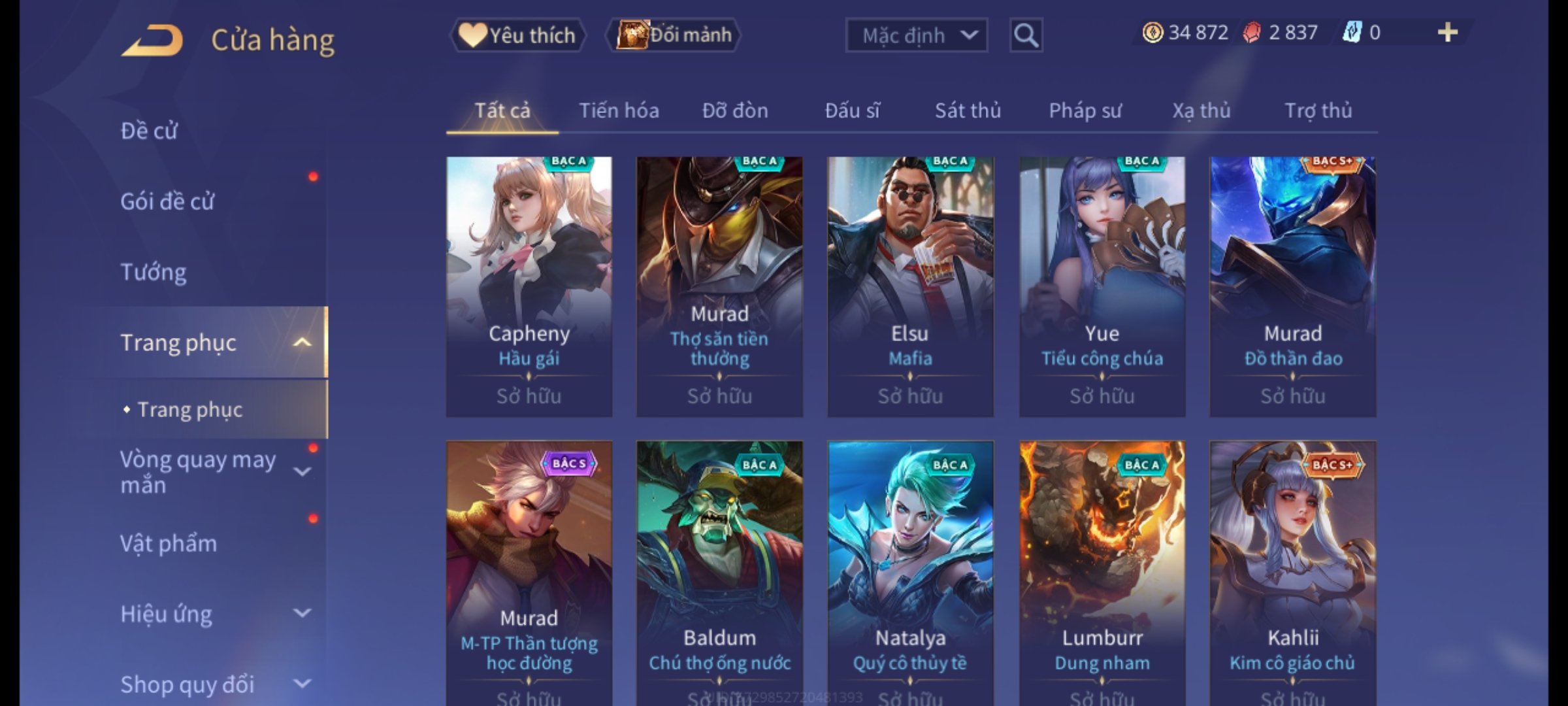Collapse the Trang phục sidebar section
1568x706 pixels.
click(x=302, y=343)
